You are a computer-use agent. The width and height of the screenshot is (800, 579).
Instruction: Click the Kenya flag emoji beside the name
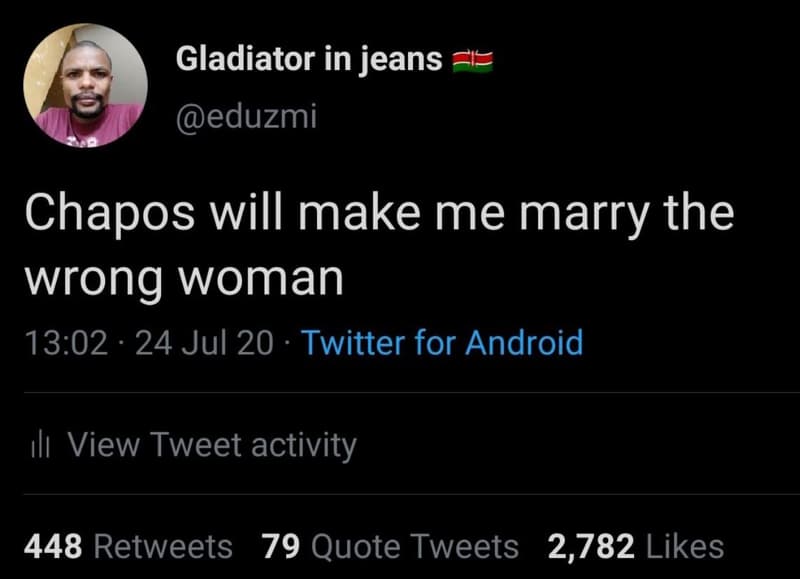[474, 60]
